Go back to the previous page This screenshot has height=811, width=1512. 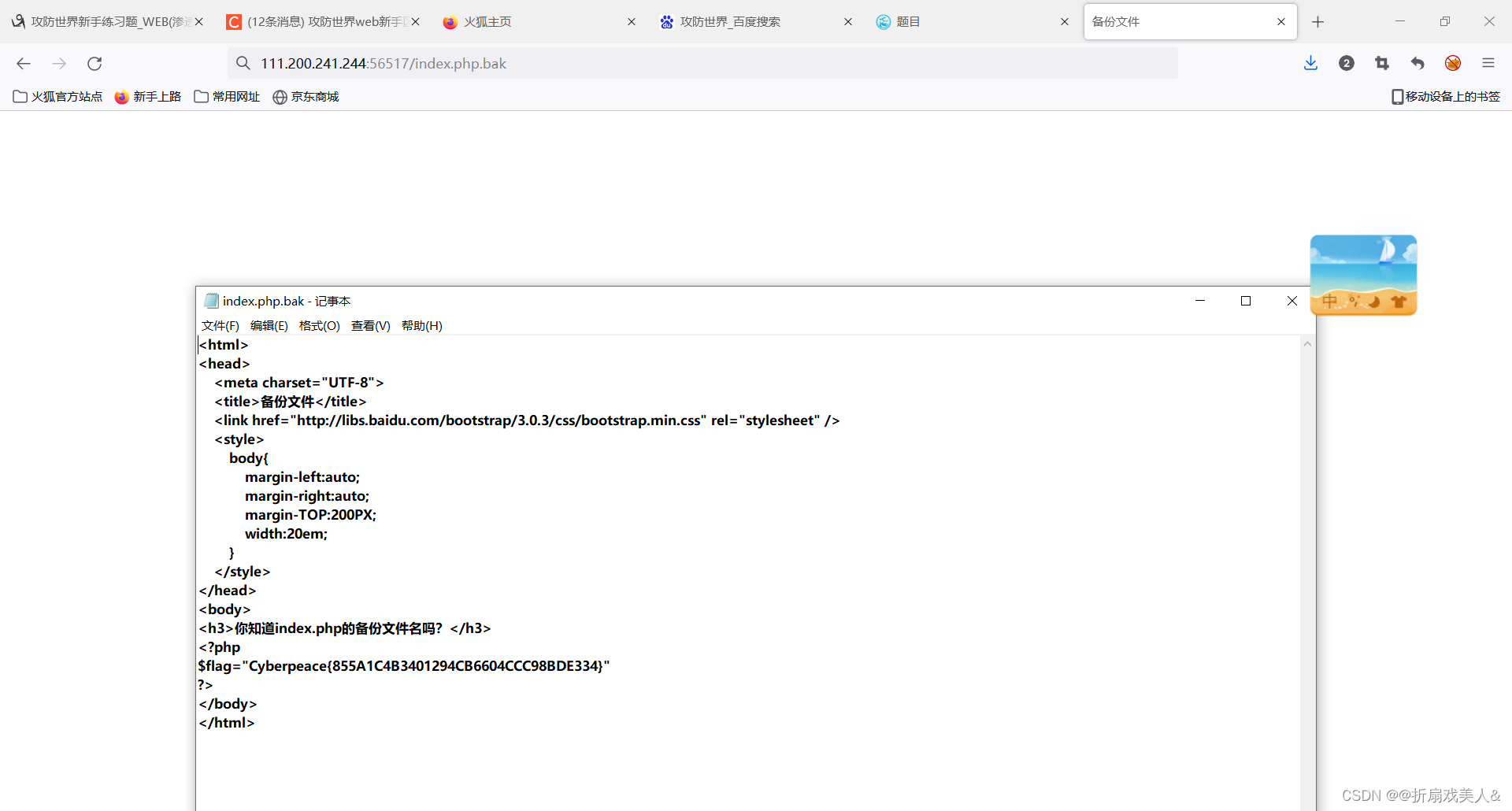click(24, 64)
